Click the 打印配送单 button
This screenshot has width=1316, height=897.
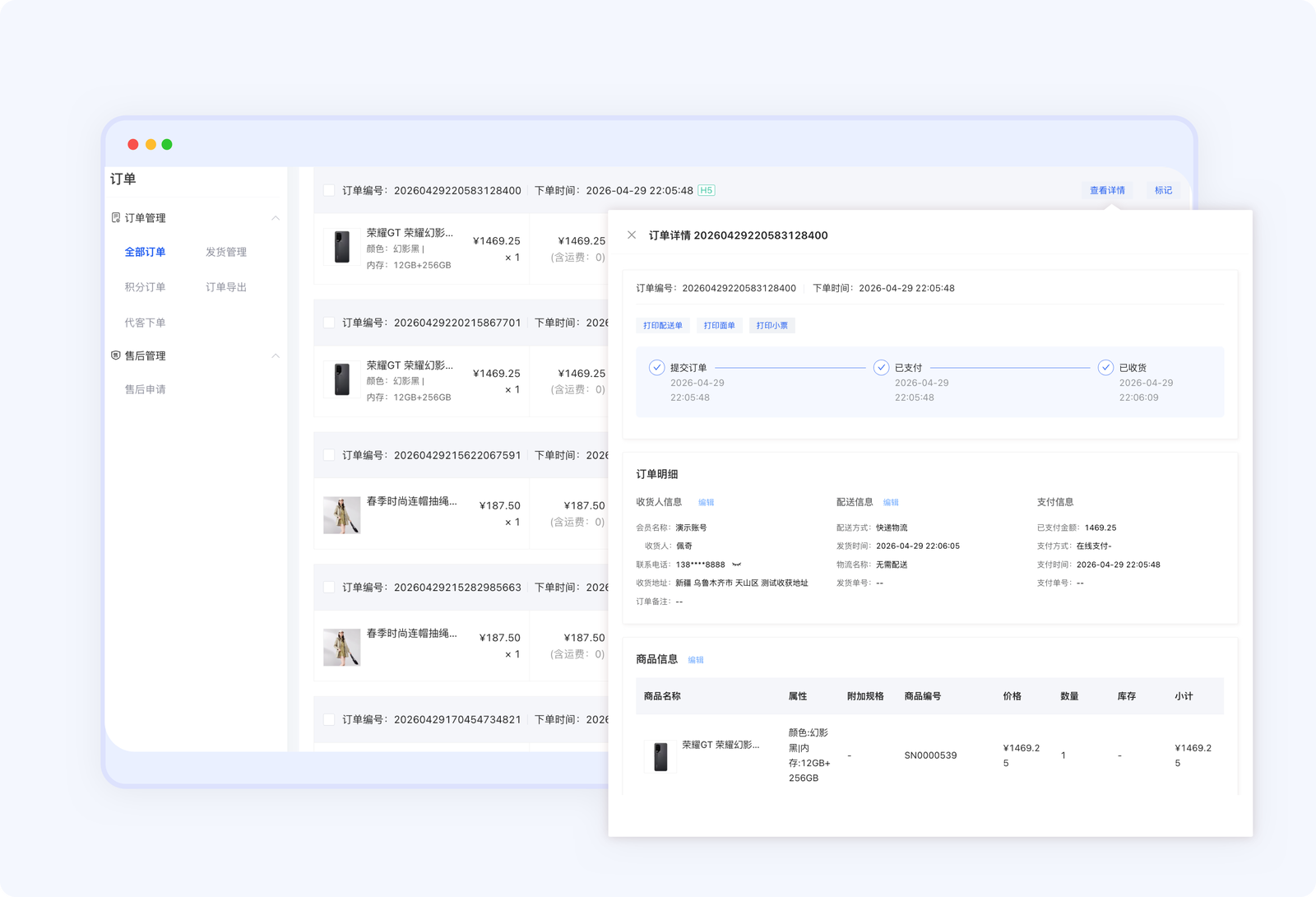663,326
